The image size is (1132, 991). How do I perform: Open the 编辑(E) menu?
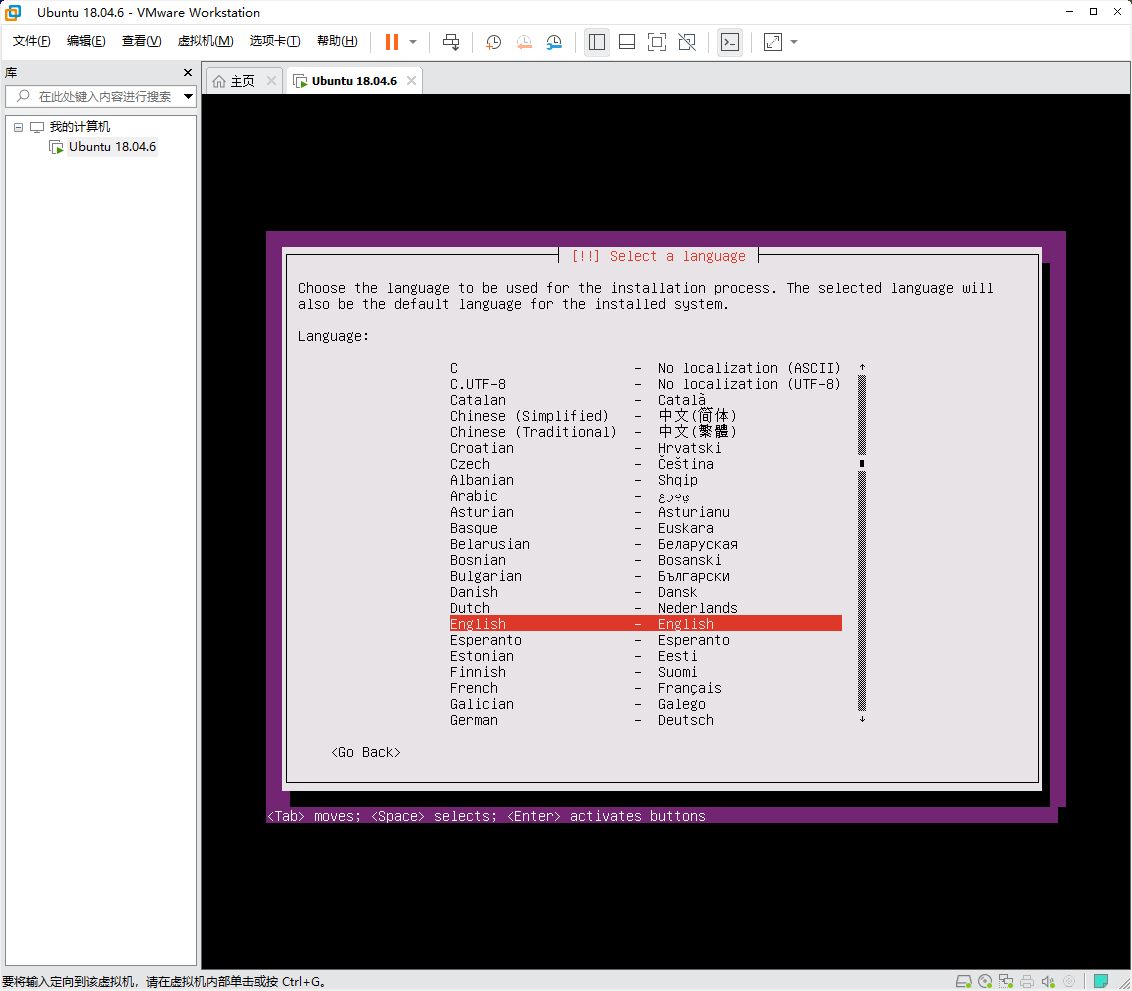(86, 41)
